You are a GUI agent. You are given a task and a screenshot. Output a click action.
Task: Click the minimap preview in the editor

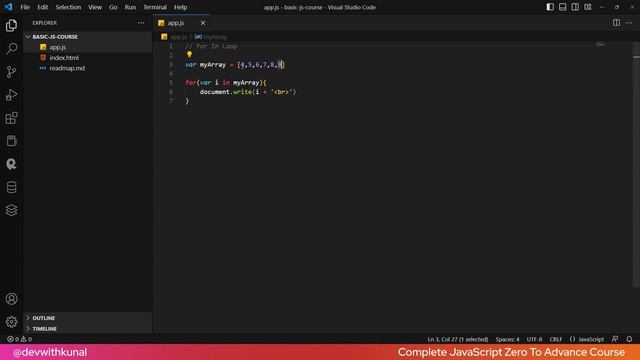click(600, 44)
